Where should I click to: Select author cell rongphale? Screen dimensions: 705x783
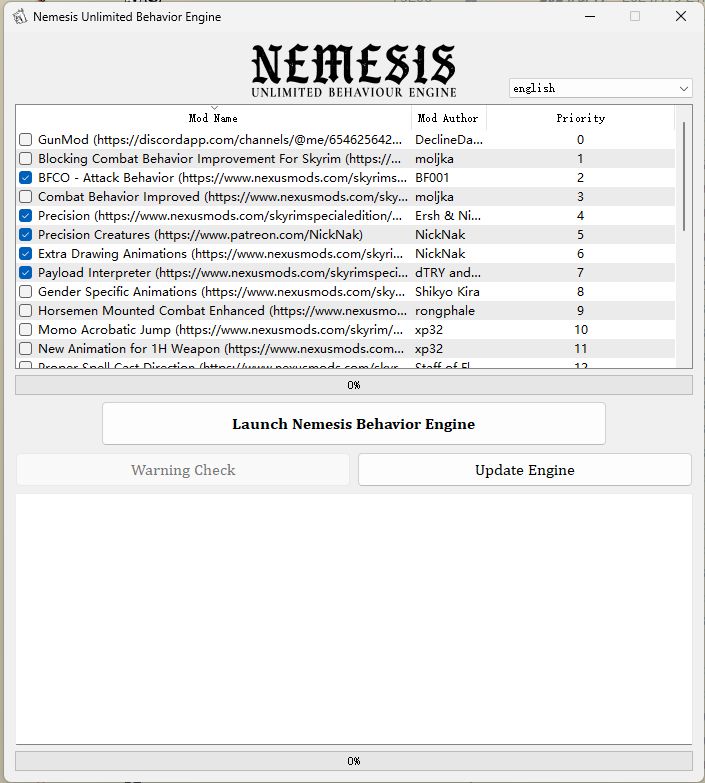(x=448, y=310)
